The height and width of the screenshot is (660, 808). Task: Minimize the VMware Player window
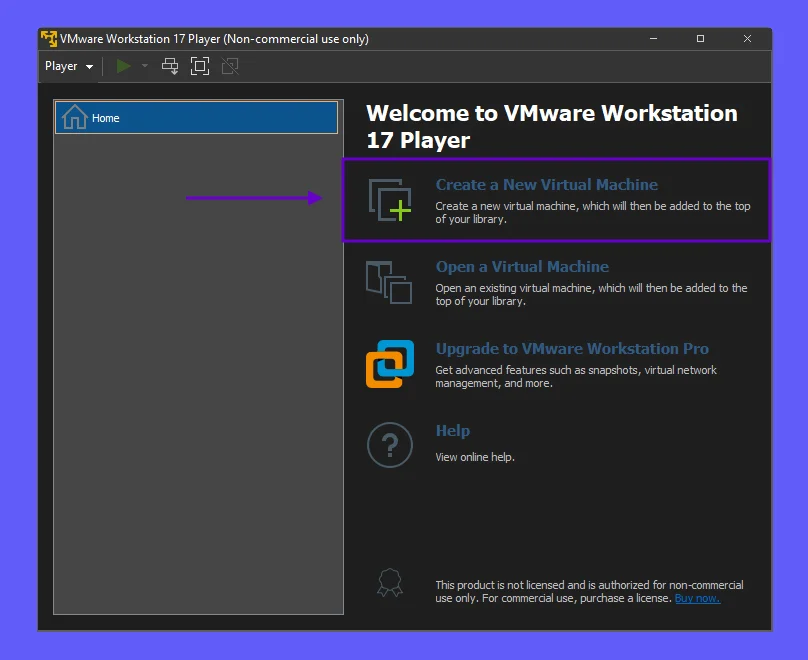coord(654,39)
